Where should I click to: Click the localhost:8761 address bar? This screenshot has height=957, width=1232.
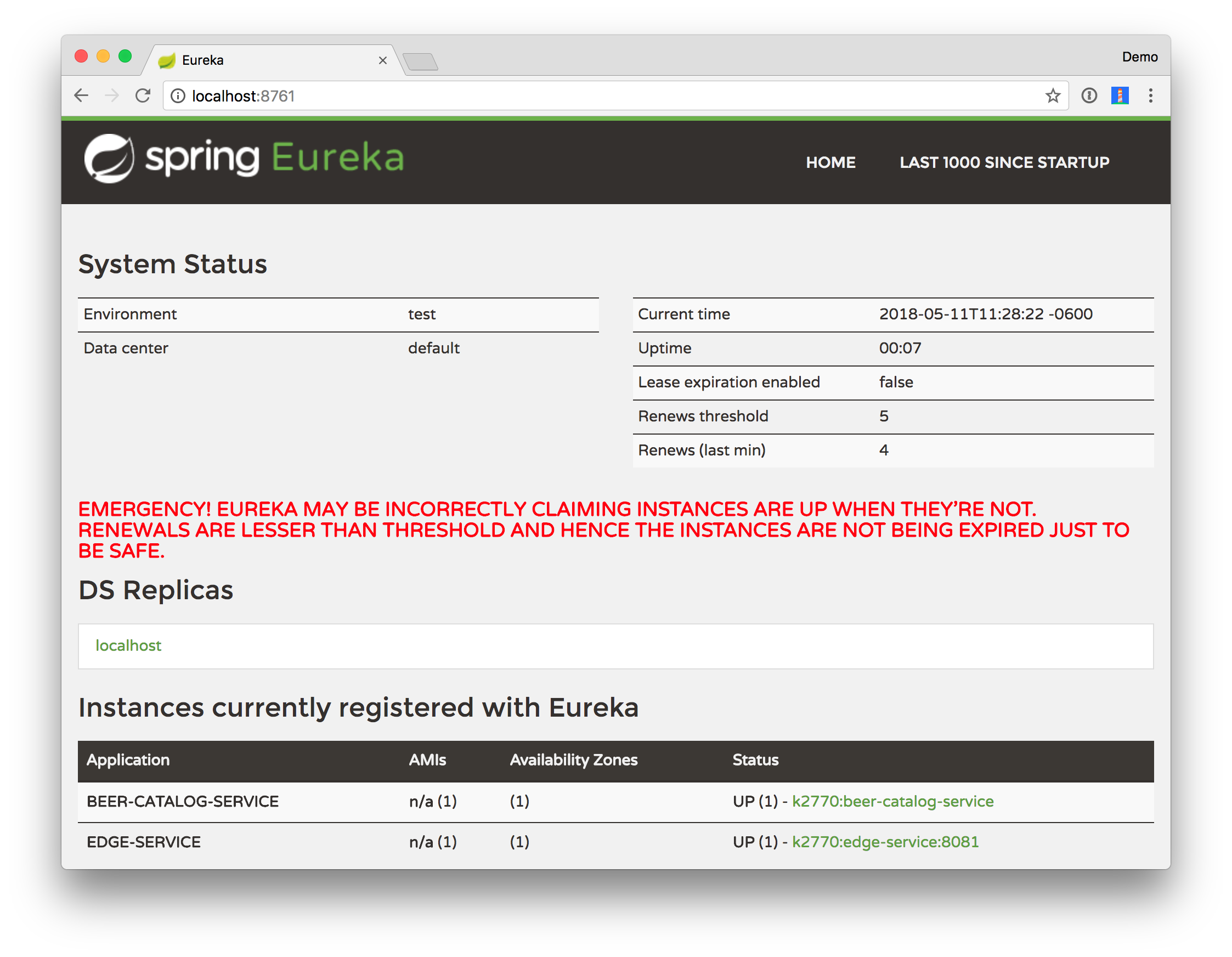coord(564,96)
